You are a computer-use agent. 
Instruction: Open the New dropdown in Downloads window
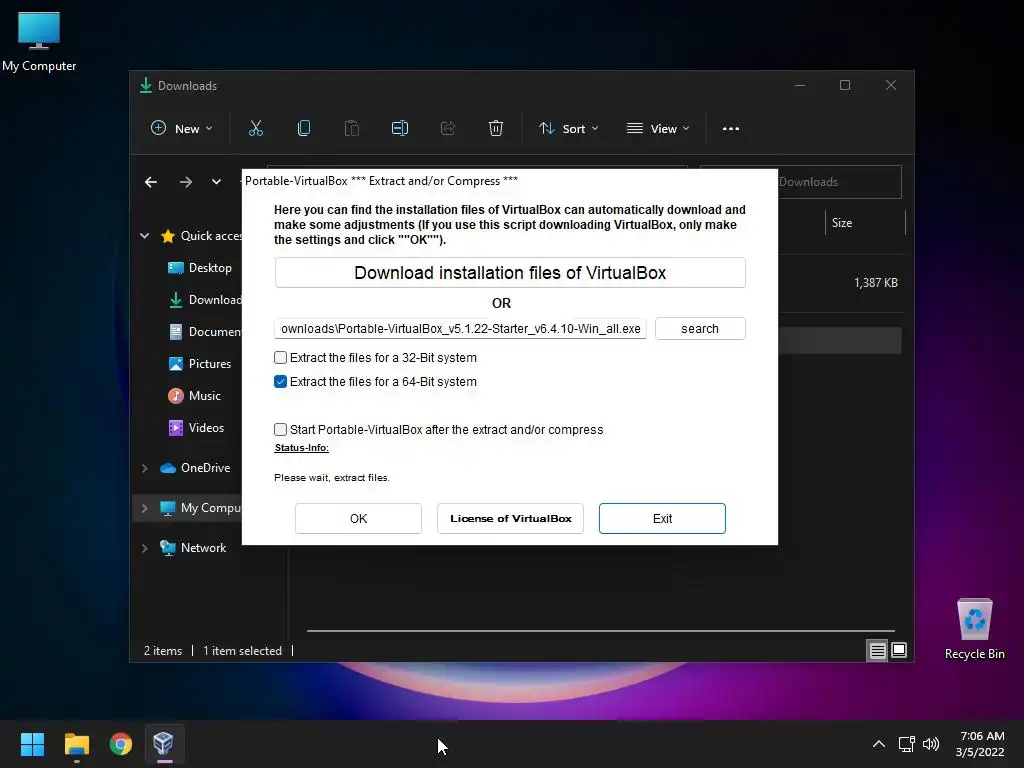click(x=182, y=129)
